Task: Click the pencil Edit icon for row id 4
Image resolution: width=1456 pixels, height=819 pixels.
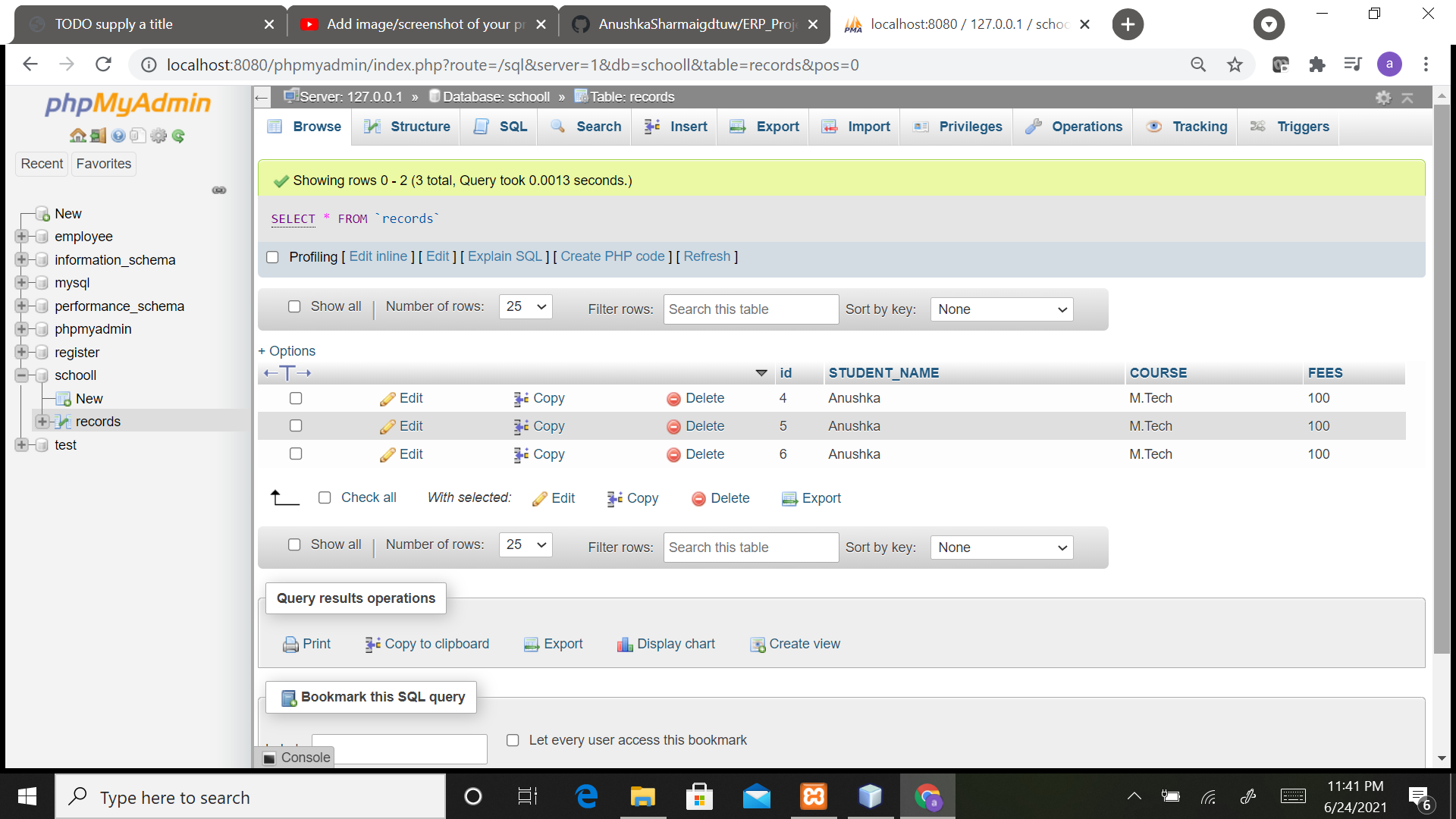Action: tap(388, 399)
